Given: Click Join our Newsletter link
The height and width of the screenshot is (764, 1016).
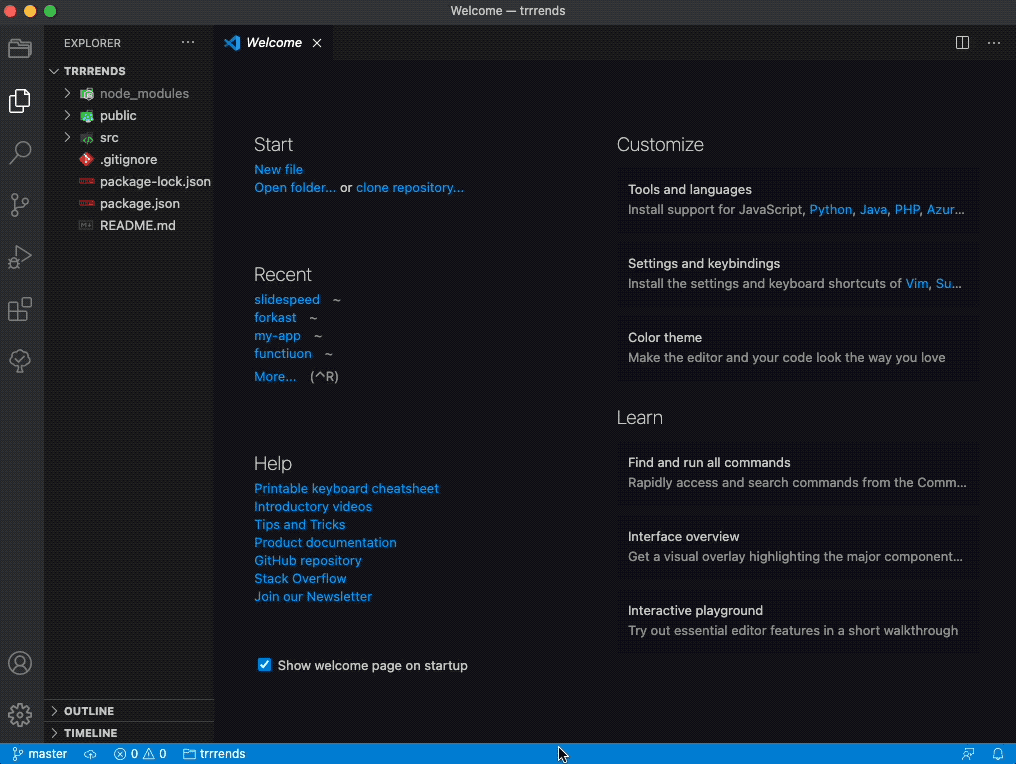Looking at the screenshot, I should click(x=313, y=597).
